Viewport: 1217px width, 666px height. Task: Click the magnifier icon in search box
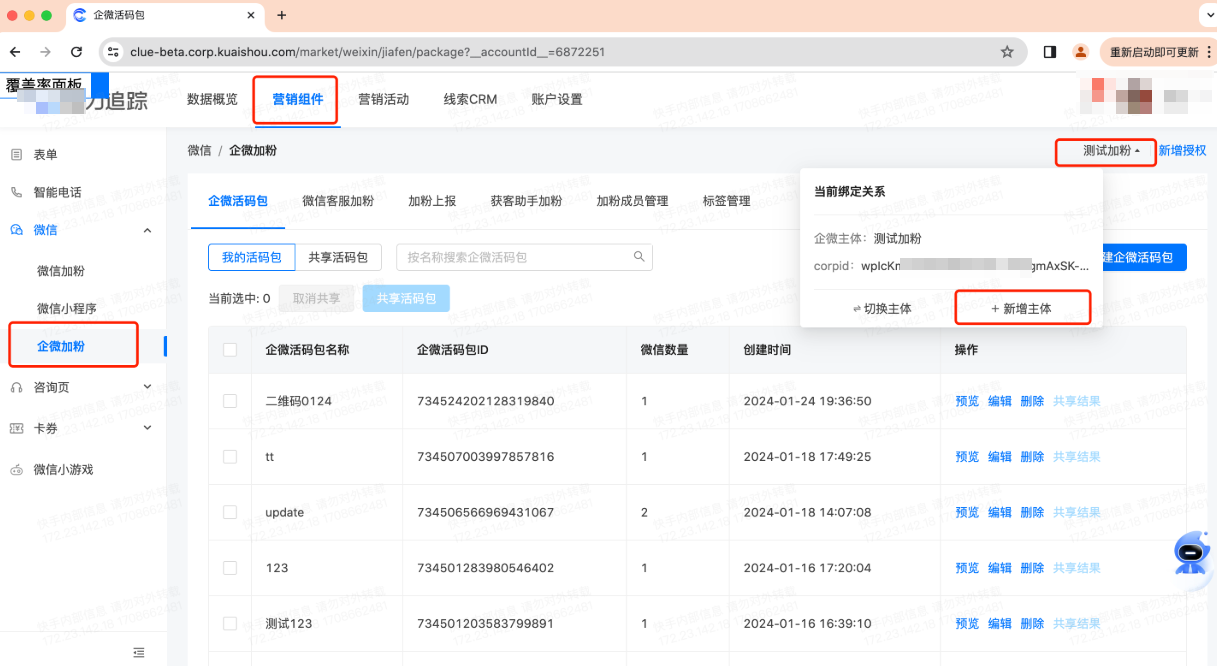[639, 257]
